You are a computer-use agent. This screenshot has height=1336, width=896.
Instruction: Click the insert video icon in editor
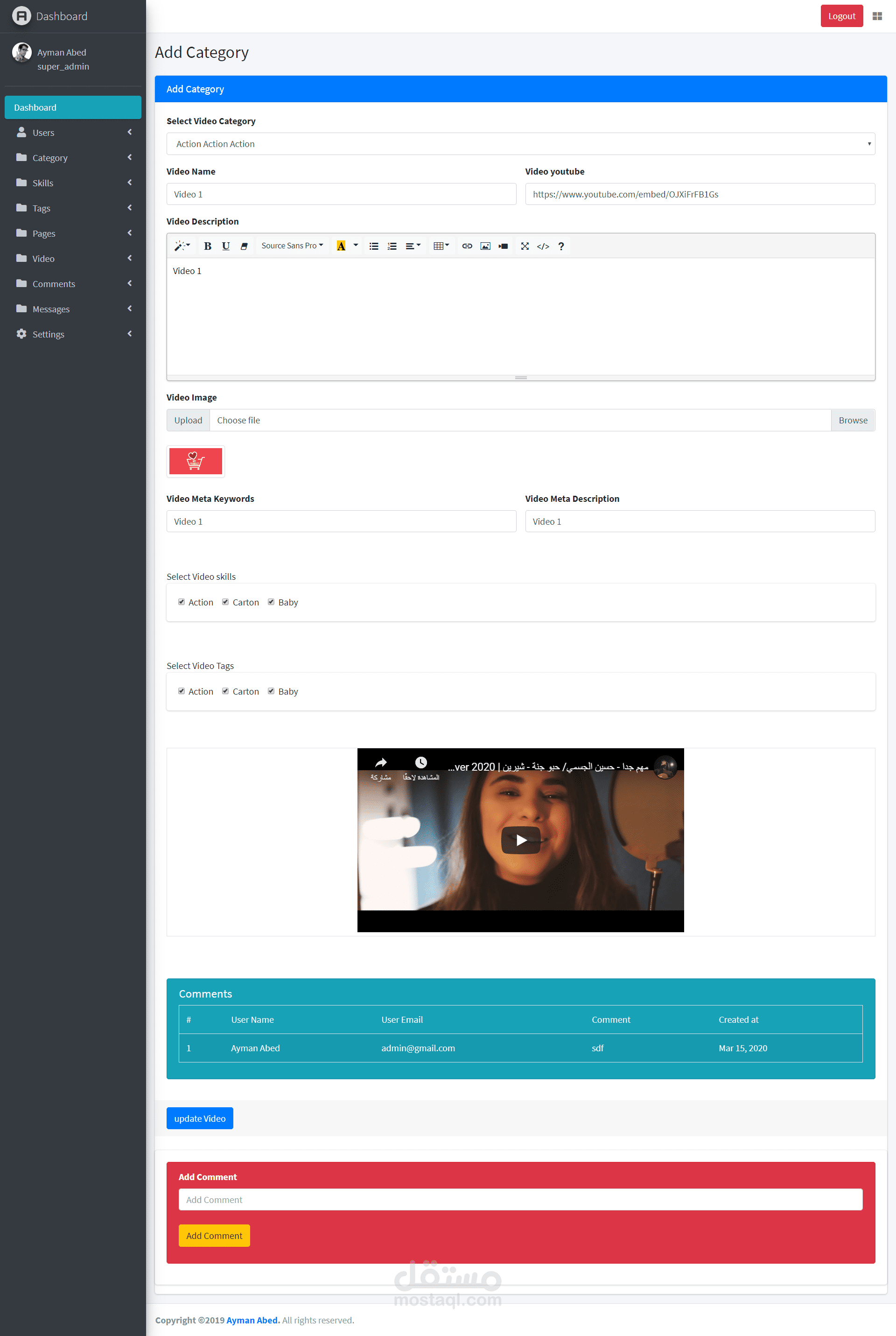coord(503,246)
